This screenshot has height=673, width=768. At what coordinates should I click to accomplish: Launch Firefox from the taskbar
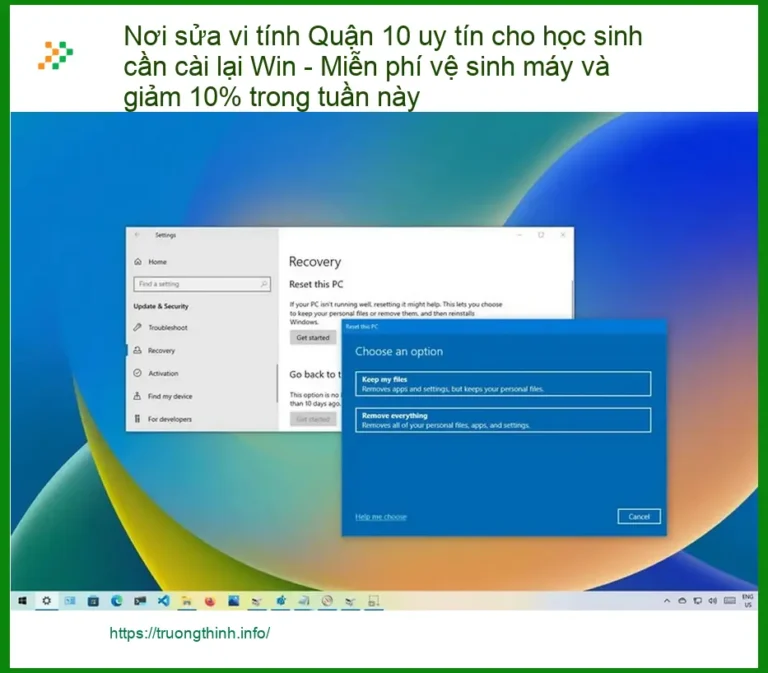point(210,601)
